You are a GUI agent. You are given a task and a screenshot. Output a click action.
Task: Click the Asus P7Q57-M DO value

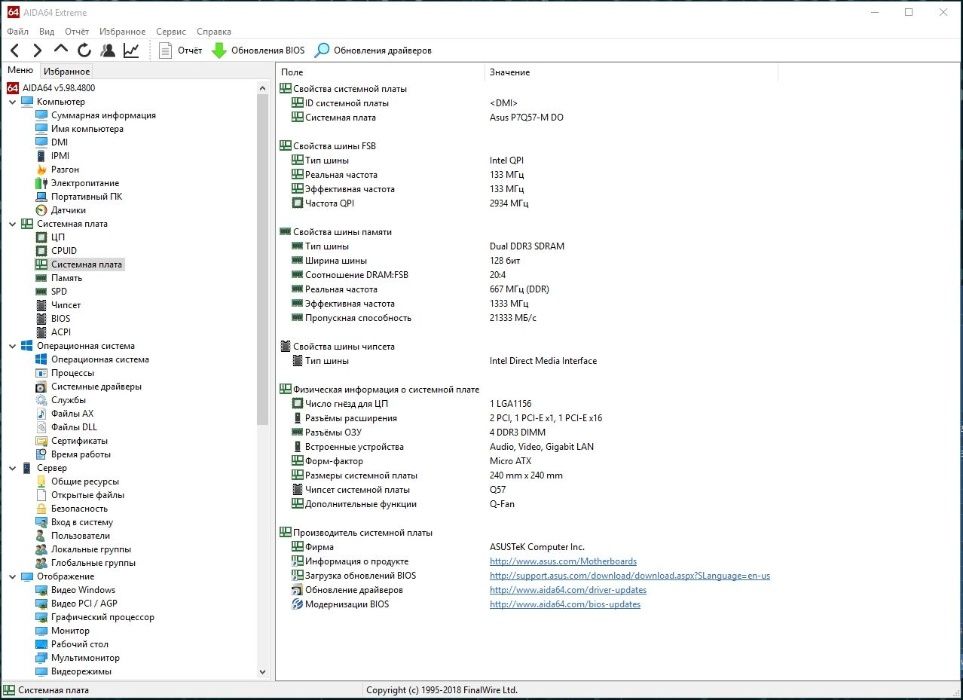526,117
